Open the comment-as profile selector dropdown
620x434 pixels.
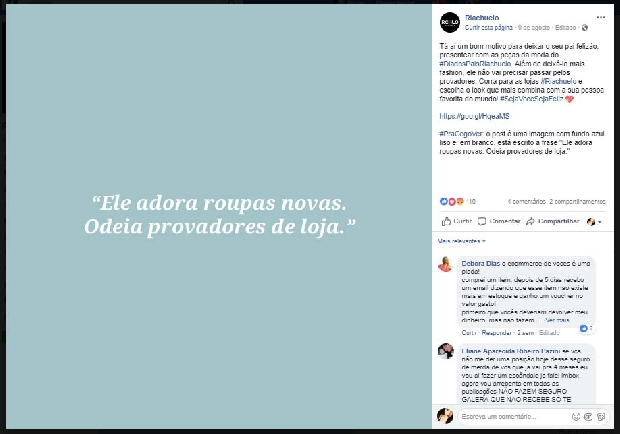(x=594, y=222)
